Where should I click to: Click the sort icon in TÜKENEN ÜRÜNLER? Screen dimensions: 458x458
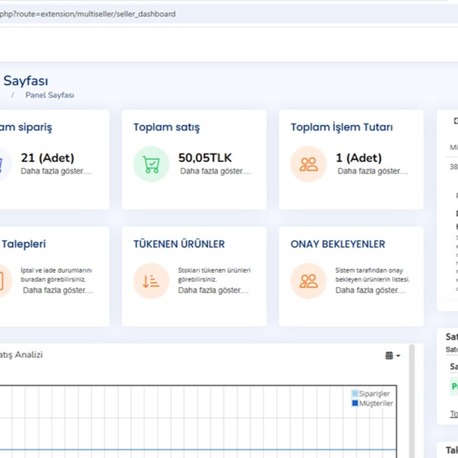(x=151, y=281)
